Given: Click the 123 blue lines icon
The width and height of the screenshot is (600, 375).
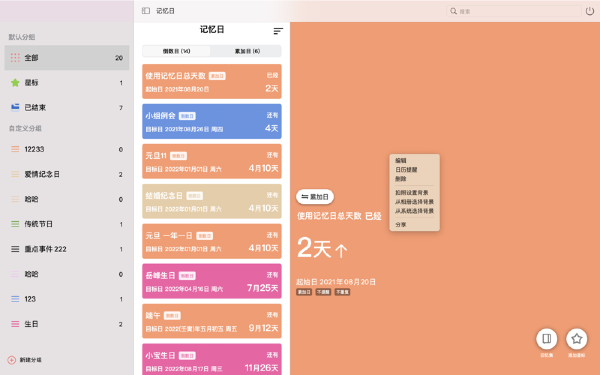Looking at the screenshot, I should tap(15, 299).
